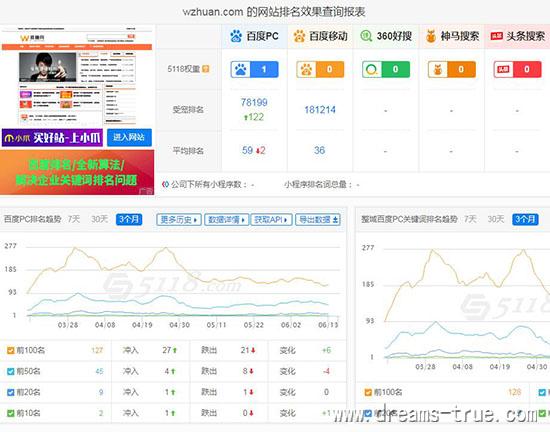Viewport: 550px width, 432px height.
Task: Click the red down arrow in 前100名 跌出 row
Action: pos(253,350)
